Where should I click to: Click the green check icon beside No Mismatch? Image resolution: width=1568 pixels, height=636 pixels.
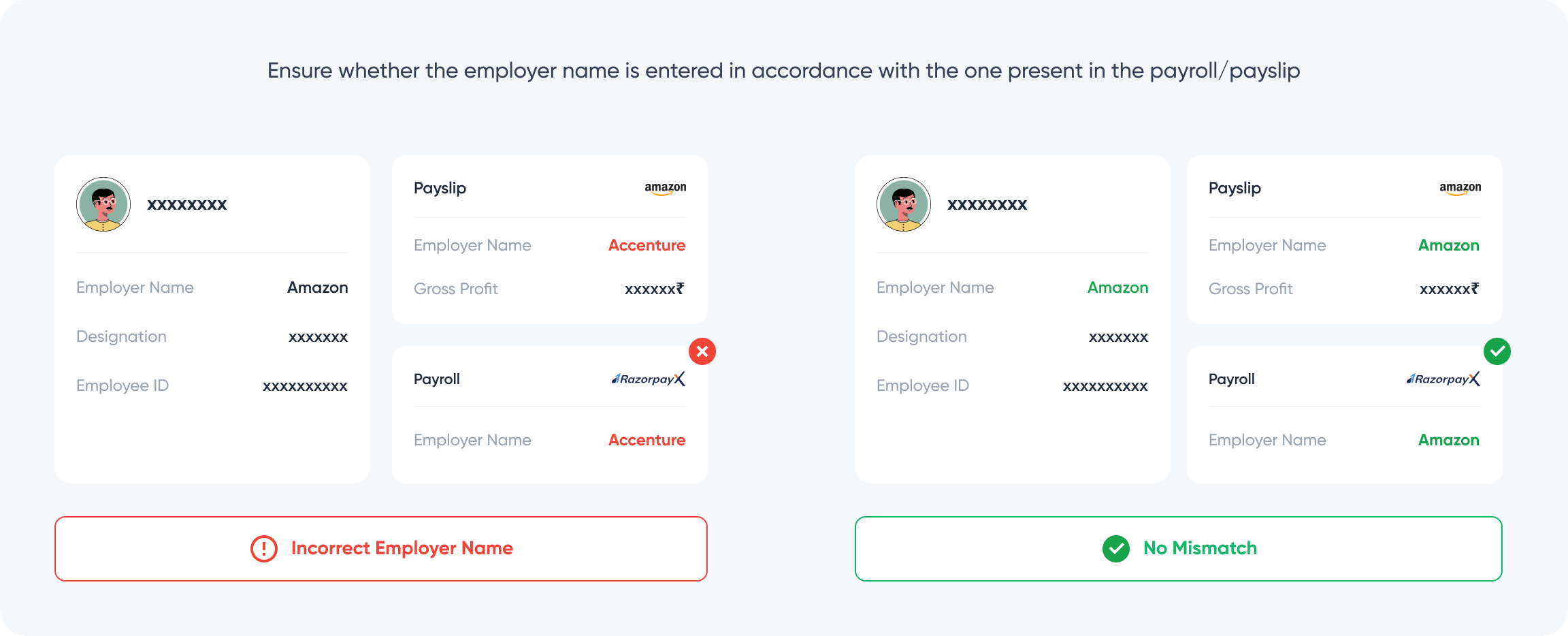1116,549
